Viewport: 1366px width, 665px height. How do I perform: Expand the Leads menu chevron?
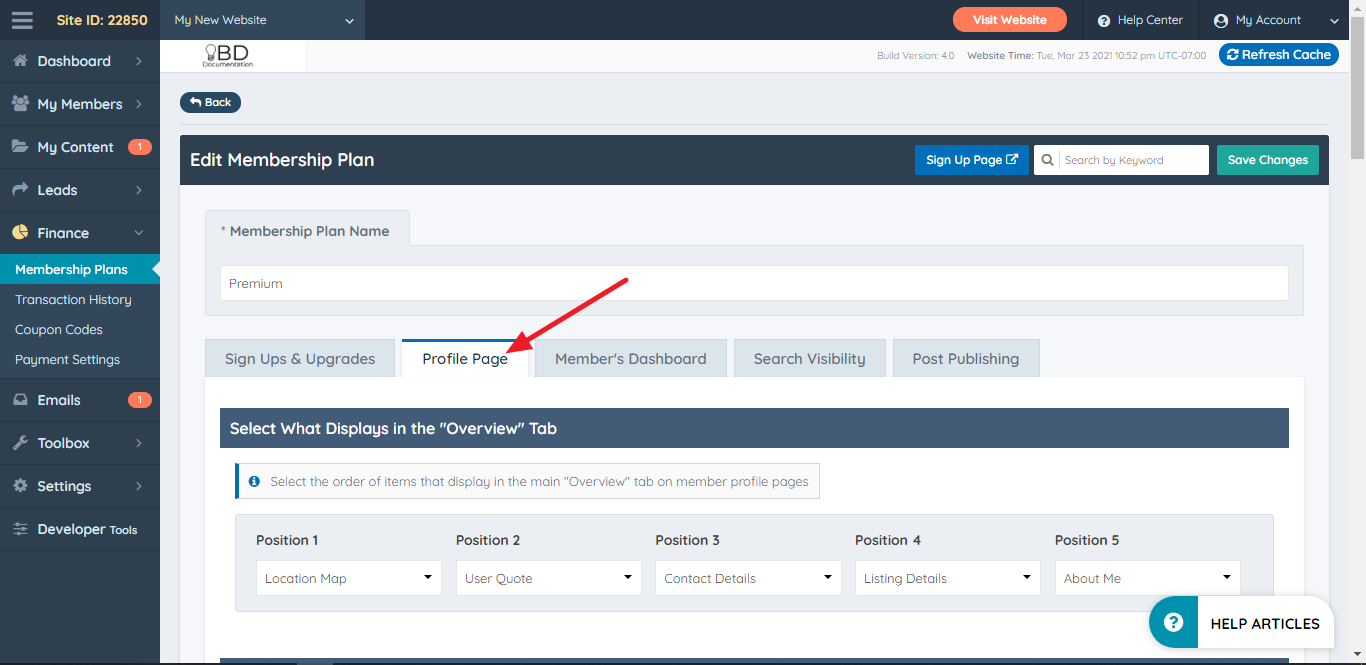[x=139, y=190]
